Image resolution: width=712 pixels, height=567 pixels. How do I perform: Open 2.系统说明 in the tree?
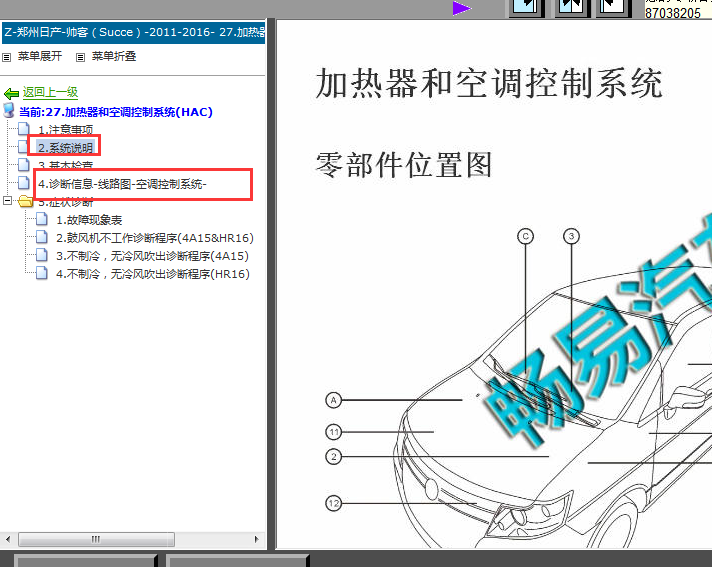[65, 148]
